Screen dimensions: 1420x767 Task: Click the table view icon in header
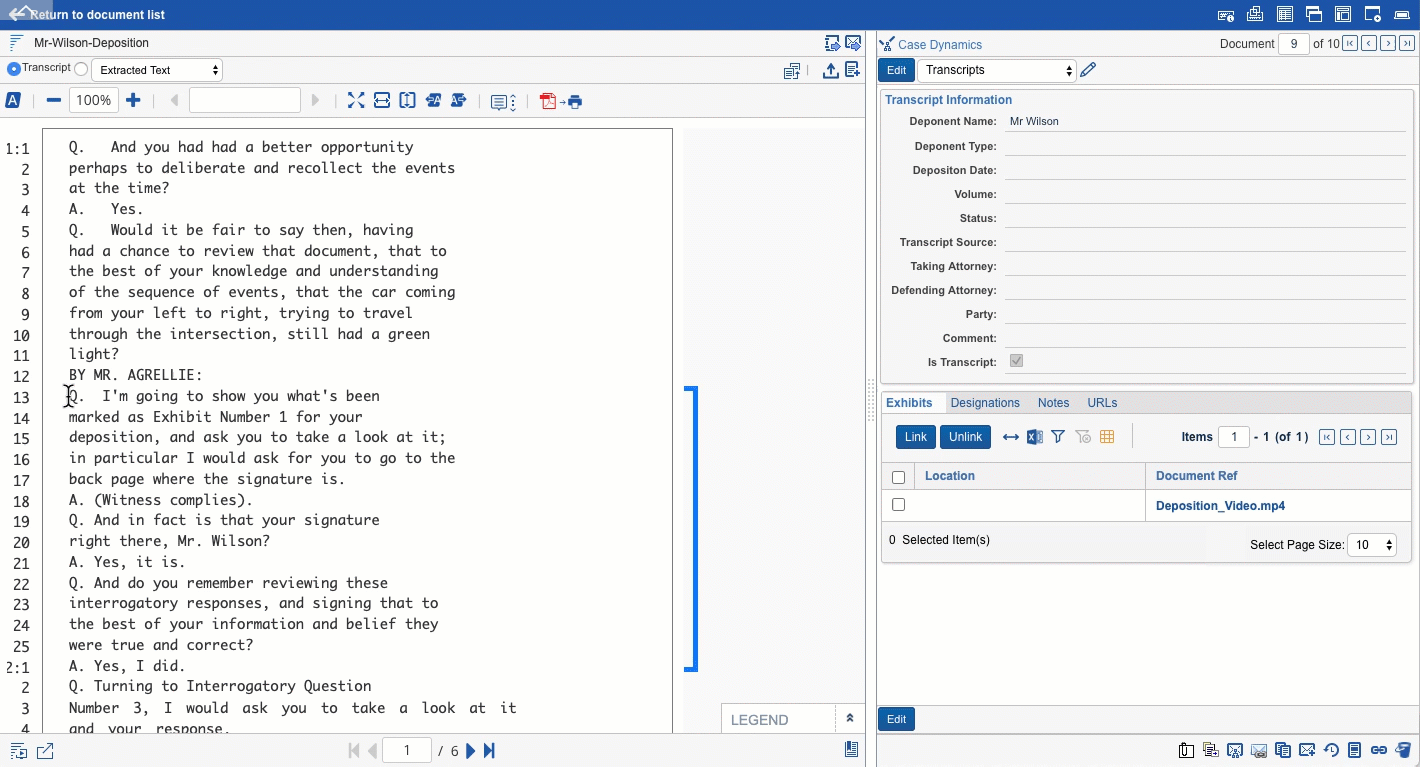click(x=1285, y=15)
